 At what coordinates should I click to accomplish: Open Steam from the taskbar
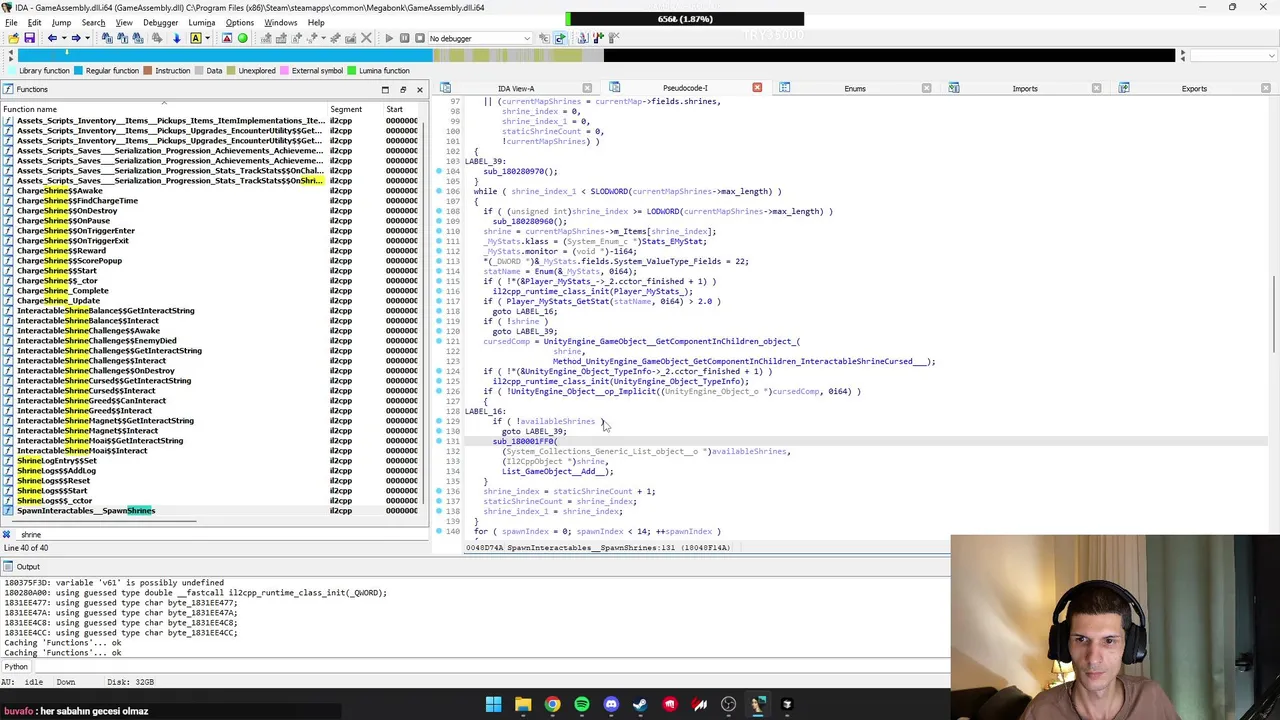[x=640, y=705]
